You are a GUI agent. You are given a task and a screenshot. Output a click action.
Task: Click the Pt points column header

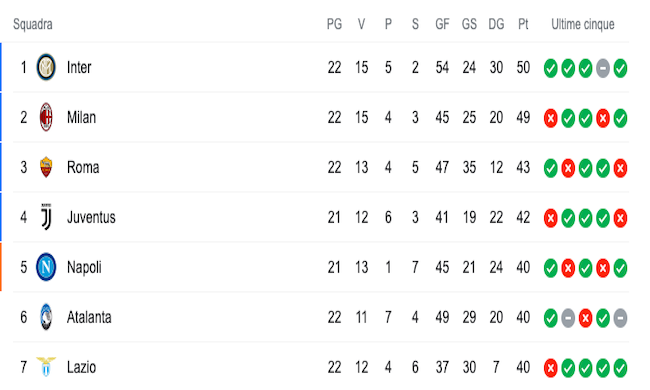(x=523, y=24)
